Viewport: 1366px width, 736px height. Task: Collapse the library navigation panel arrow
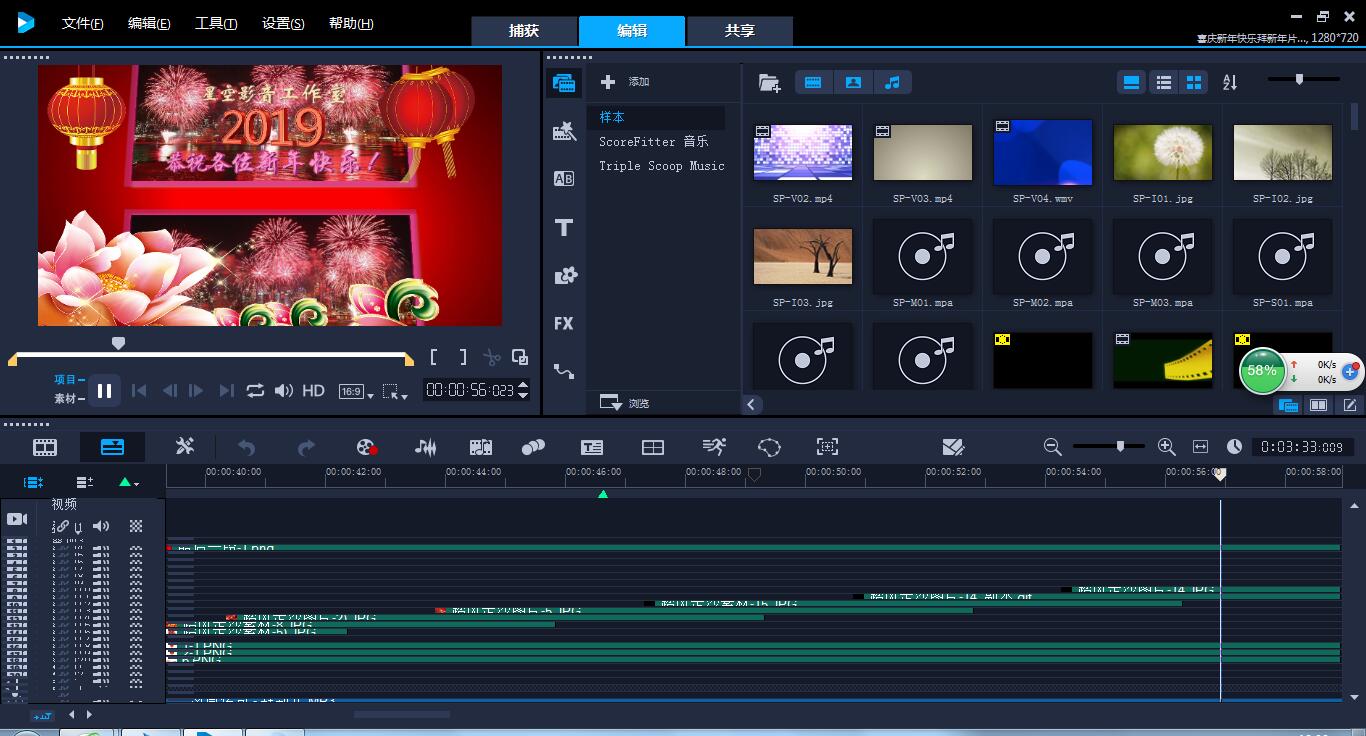click(x=752, y=404)
